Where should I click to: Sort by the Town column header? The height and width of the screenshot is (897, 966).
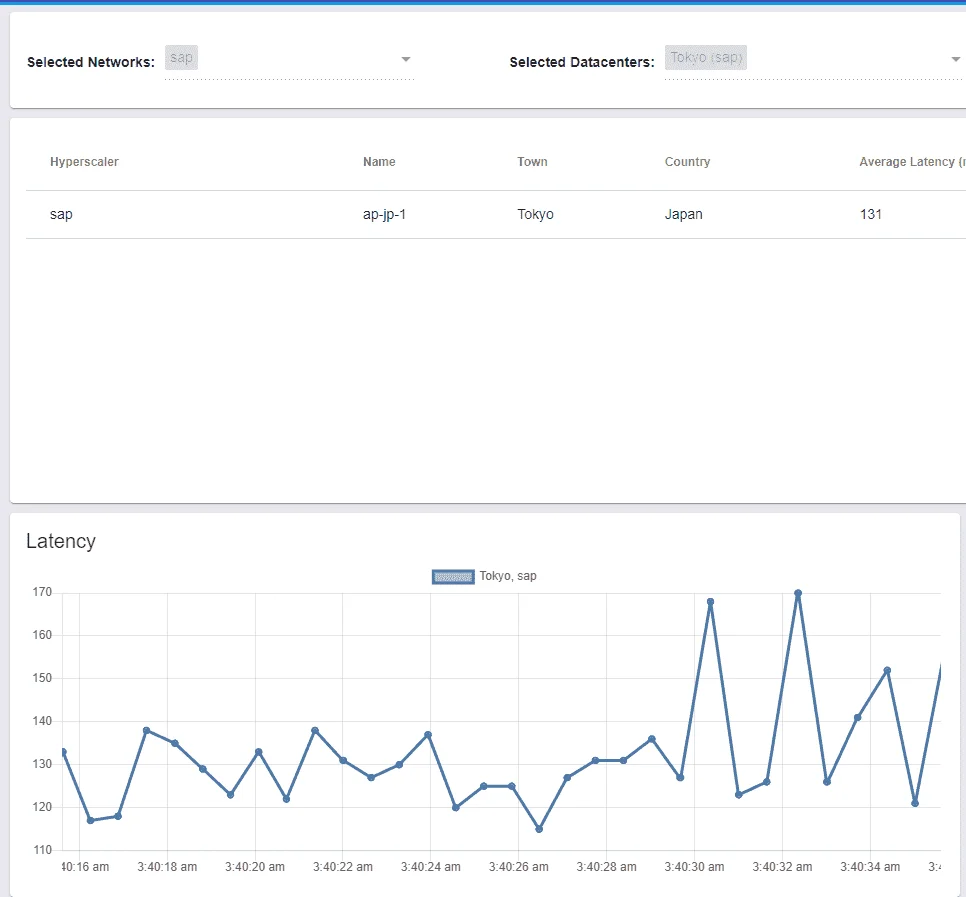click(x=532, y=161)
